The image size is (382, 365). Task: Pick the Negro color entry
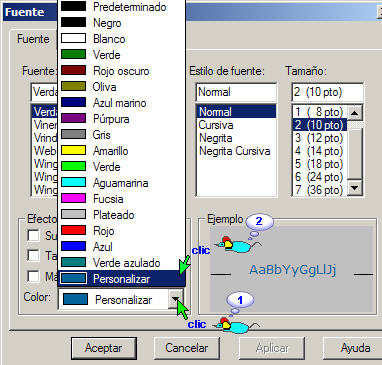click(122, 23)
